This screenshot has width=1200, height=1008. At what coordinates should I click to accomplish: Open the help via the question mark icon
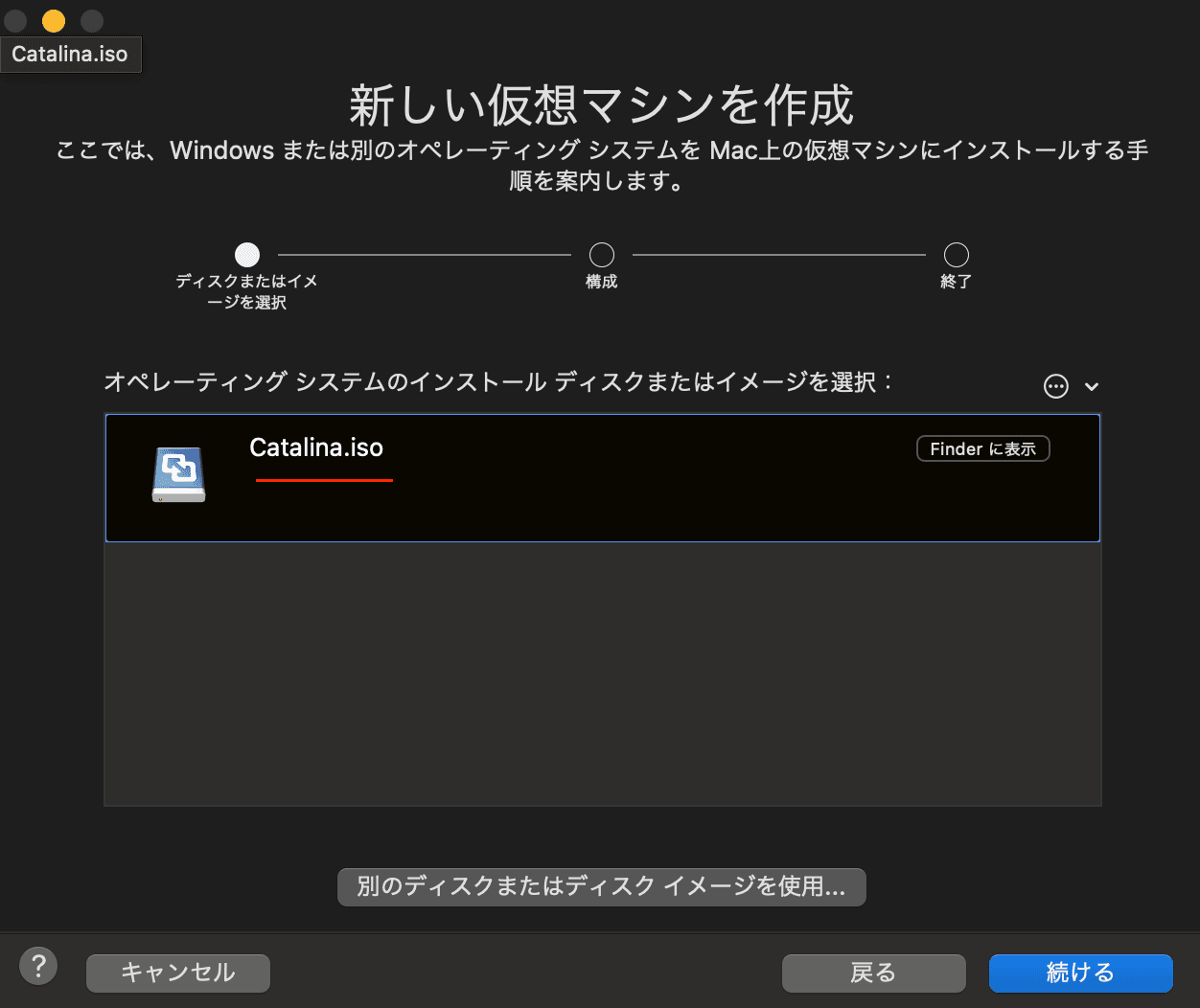(38, 966)
